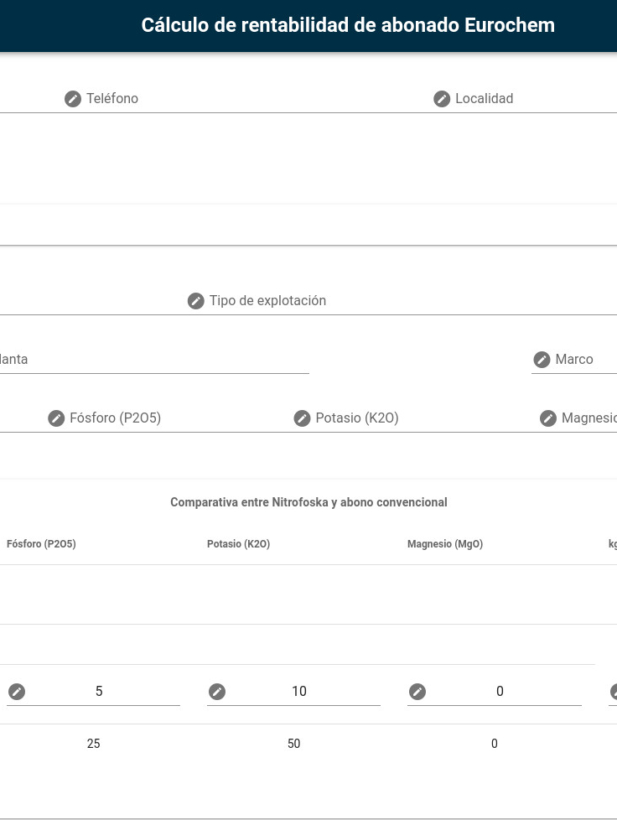Image resolution: width=617 pixels, height=820 pixels.
Task: Click the Fósforo (P2O5) table column header
Action: (41, 545)
